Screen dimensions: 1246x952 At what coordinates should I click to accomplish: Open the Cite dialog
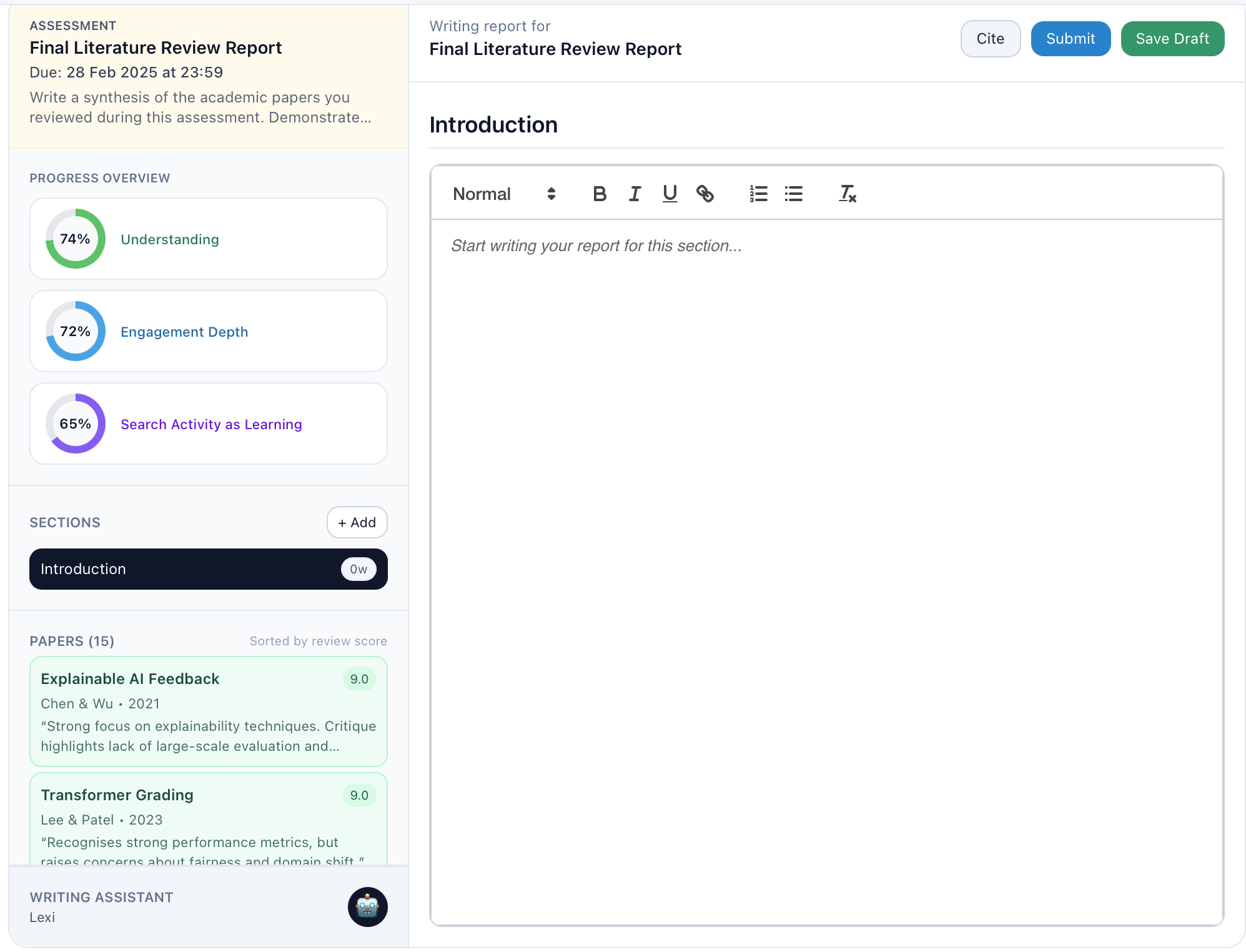(990, 38)
